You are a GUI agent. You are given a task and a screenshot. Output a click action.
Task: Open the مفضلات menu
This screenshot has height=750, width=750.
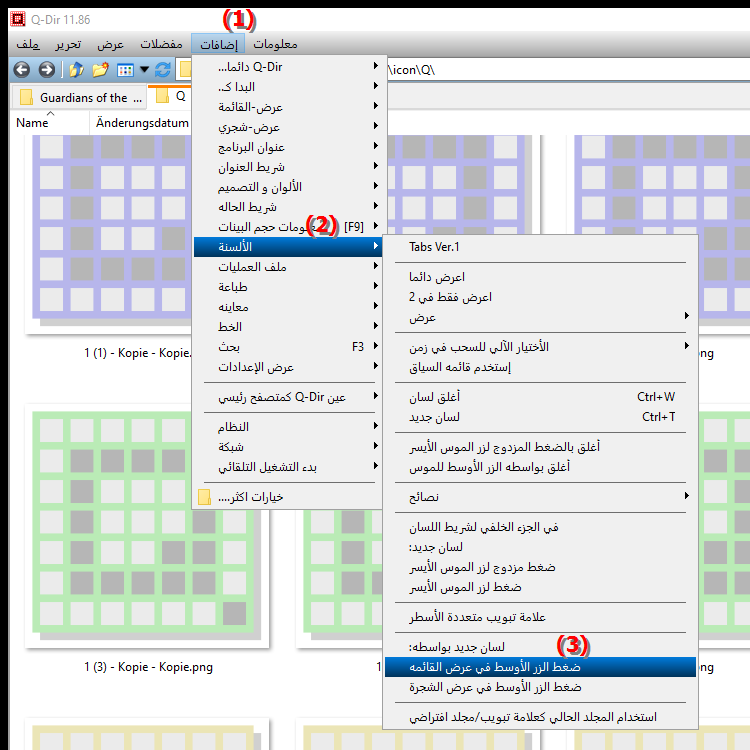[161, 44]
